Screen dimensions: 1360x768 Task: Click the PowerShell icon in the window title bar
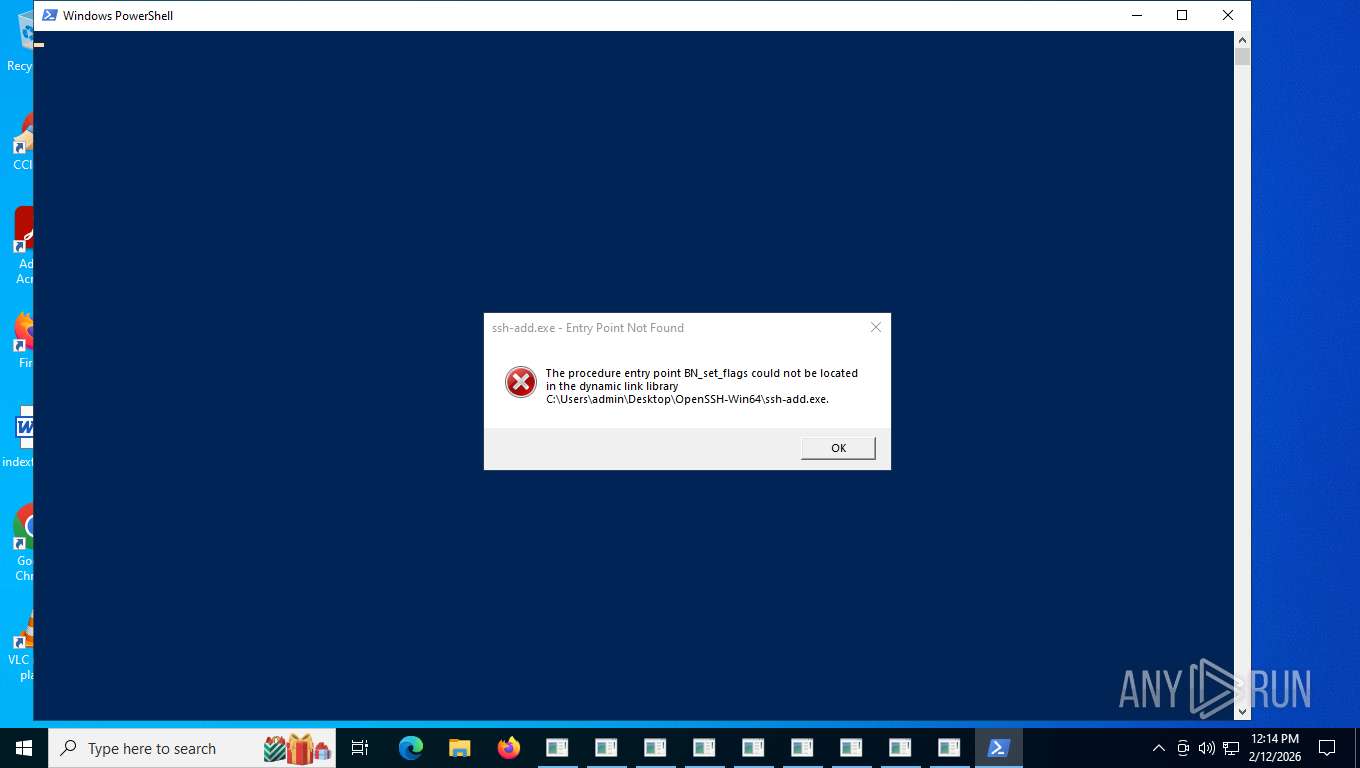pyautogui.click(x=49, y=15)
